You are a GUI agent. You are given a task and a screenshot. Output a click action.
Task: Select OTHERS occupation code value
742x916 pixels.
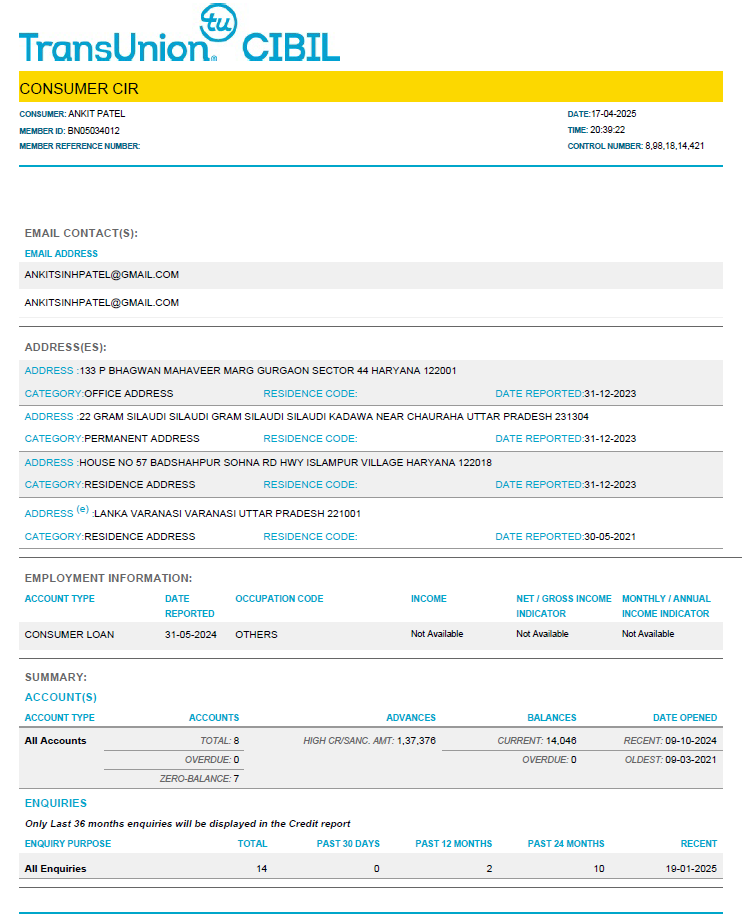(256, 634)
